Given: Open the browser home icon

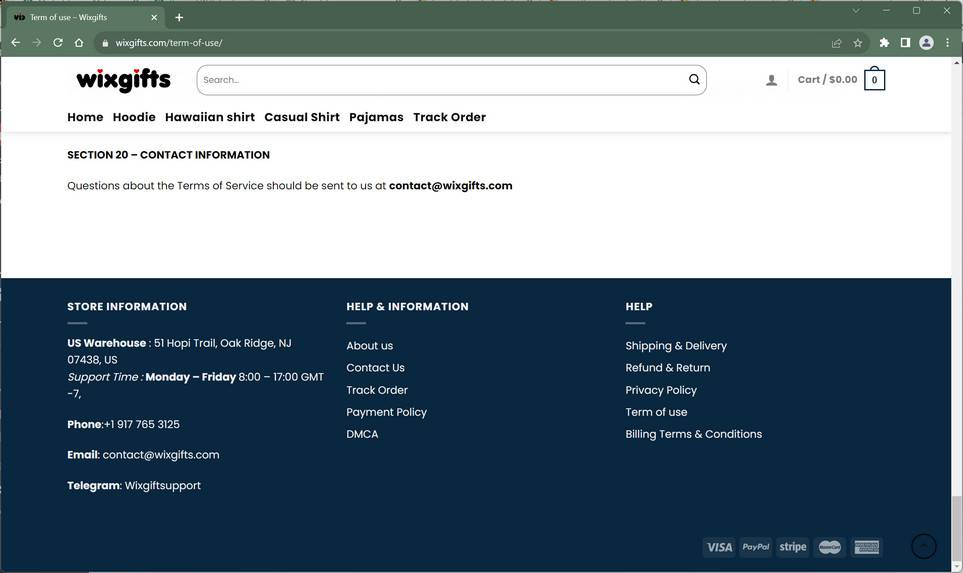Looking at the screenshot, I should pyautogui.click(x=79, y=42).
